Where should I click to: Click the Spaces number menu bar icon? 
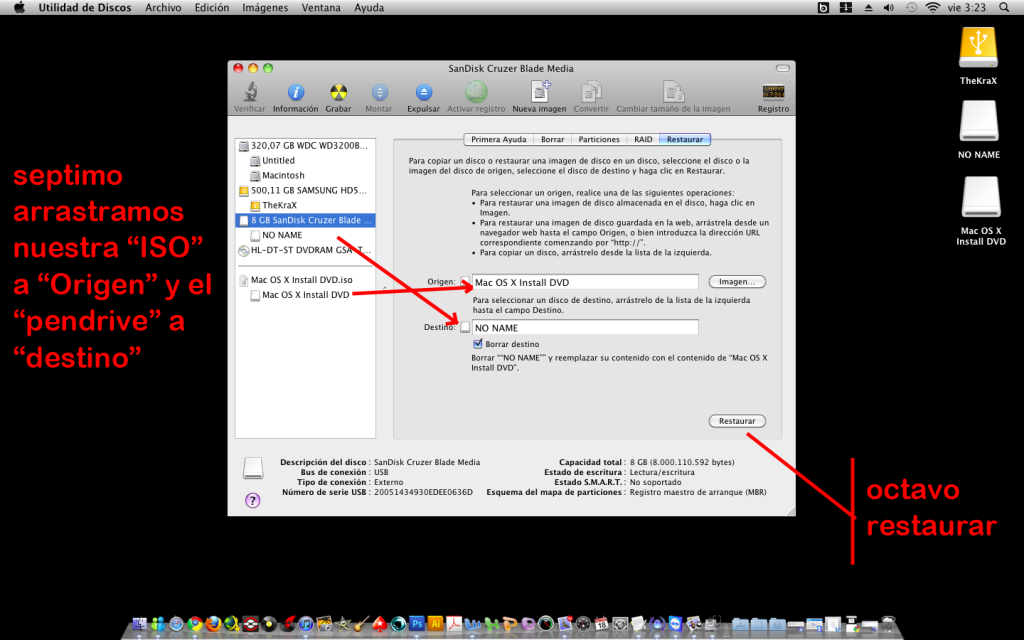[x=846, y=8]
